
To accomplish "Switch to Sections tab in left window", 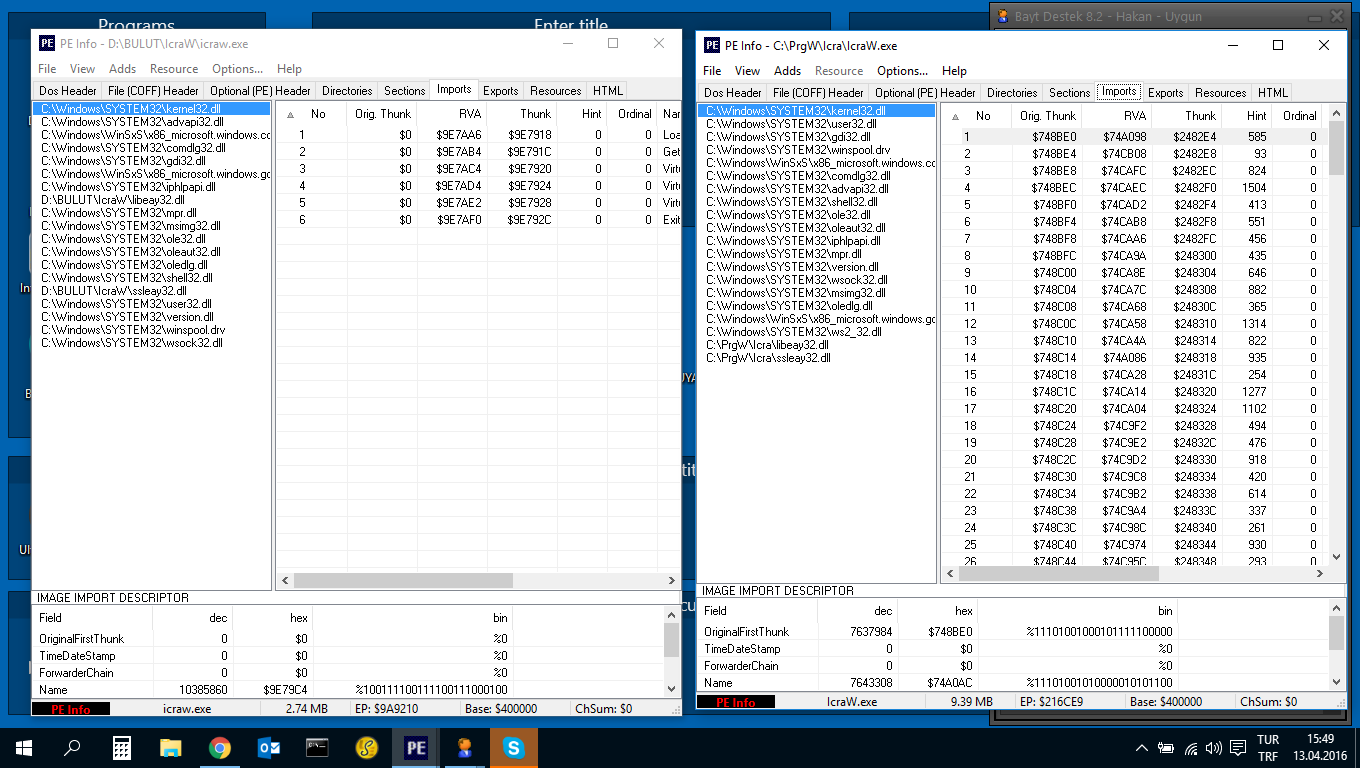I will (x=404, y=91).
